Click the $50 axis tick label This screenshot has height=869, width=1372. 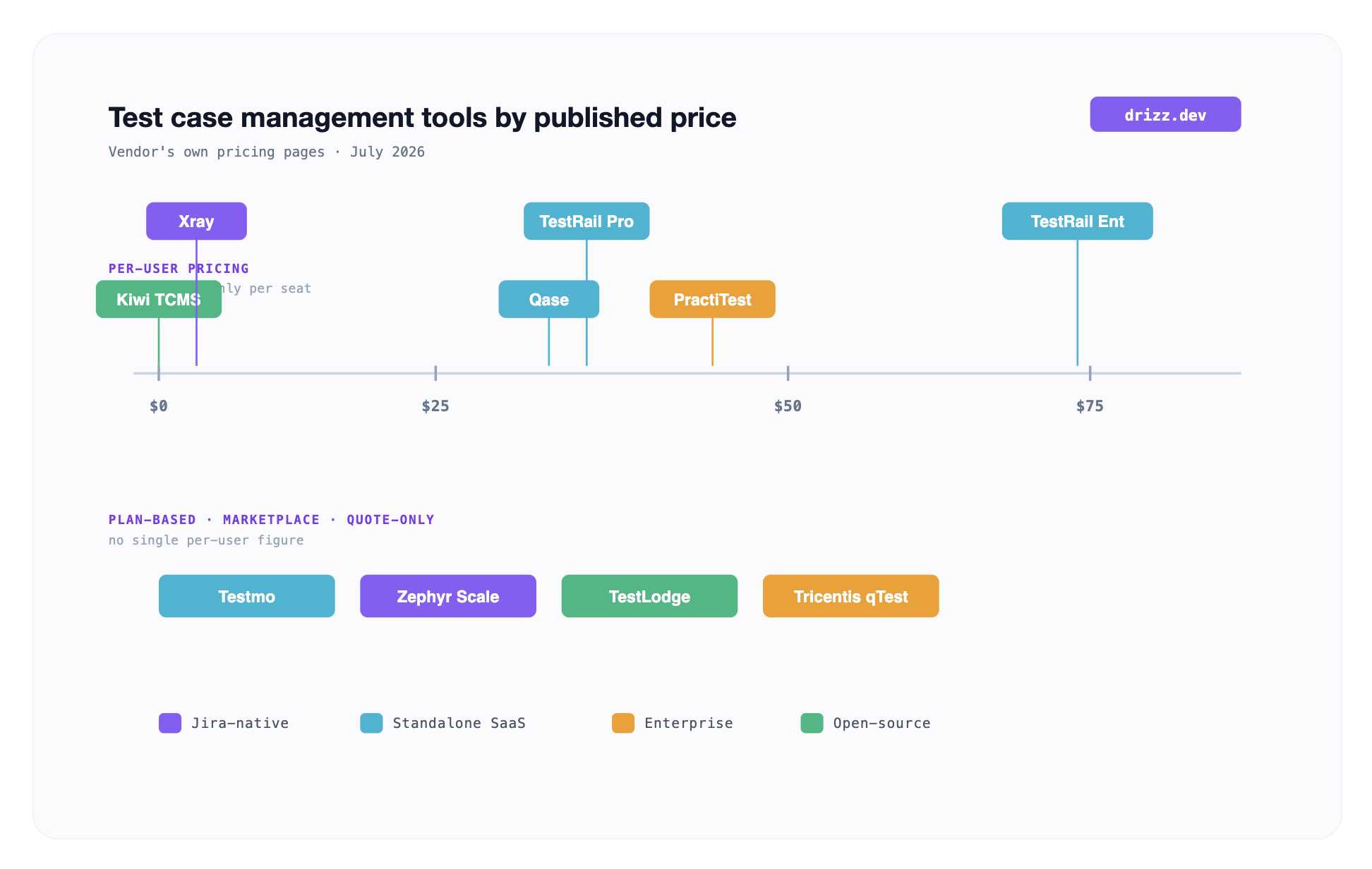click(x=788, y=406)
